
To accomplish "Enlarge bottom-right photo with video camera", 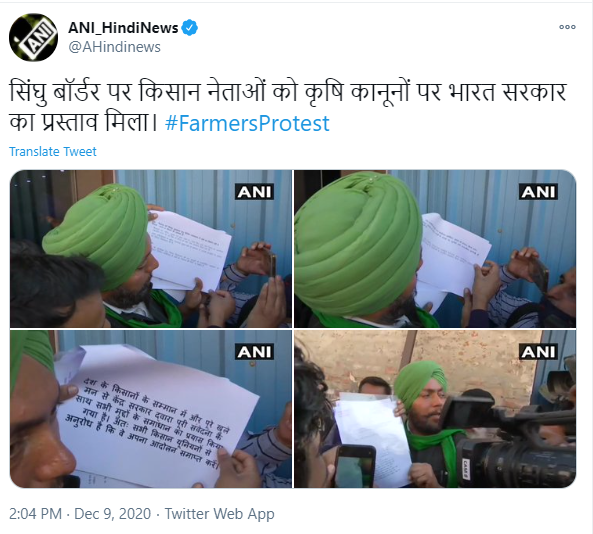I will click(x=435, y=409).
